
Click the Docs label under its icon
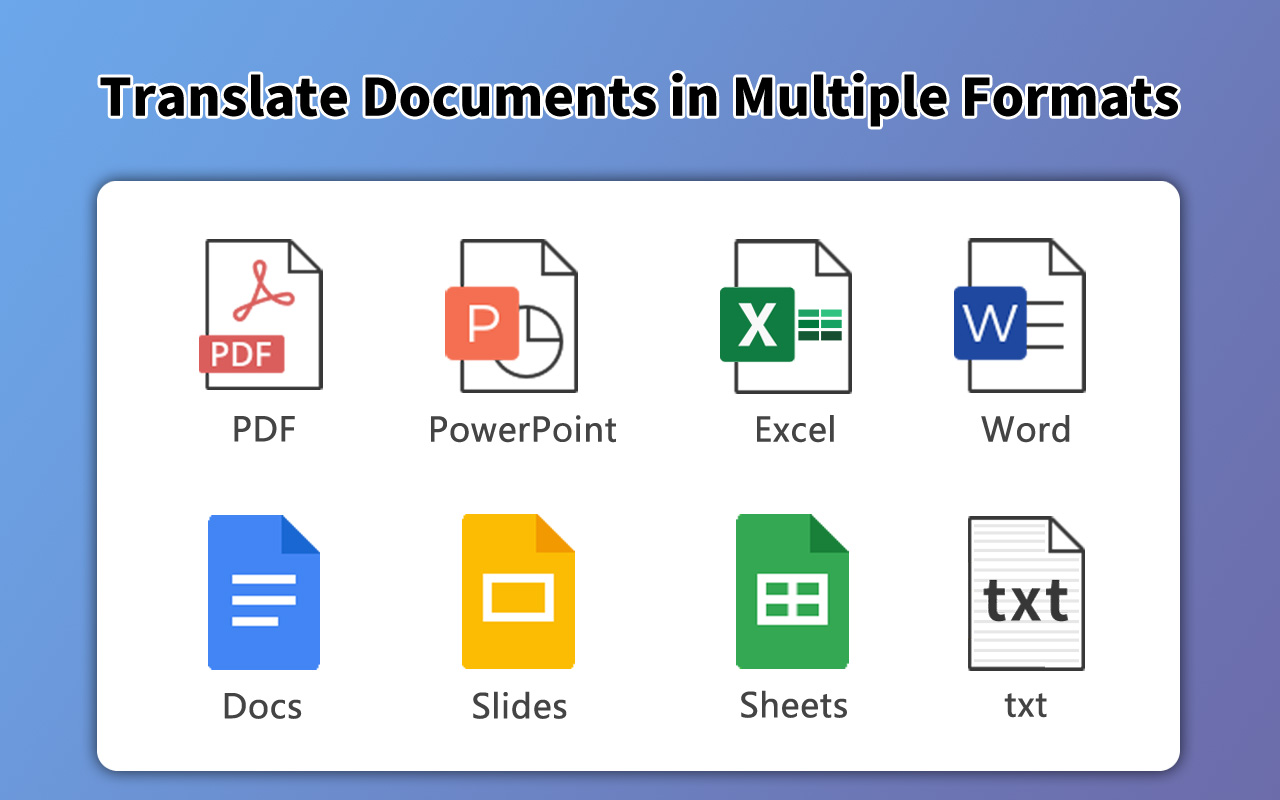click(x=262, y=706)
